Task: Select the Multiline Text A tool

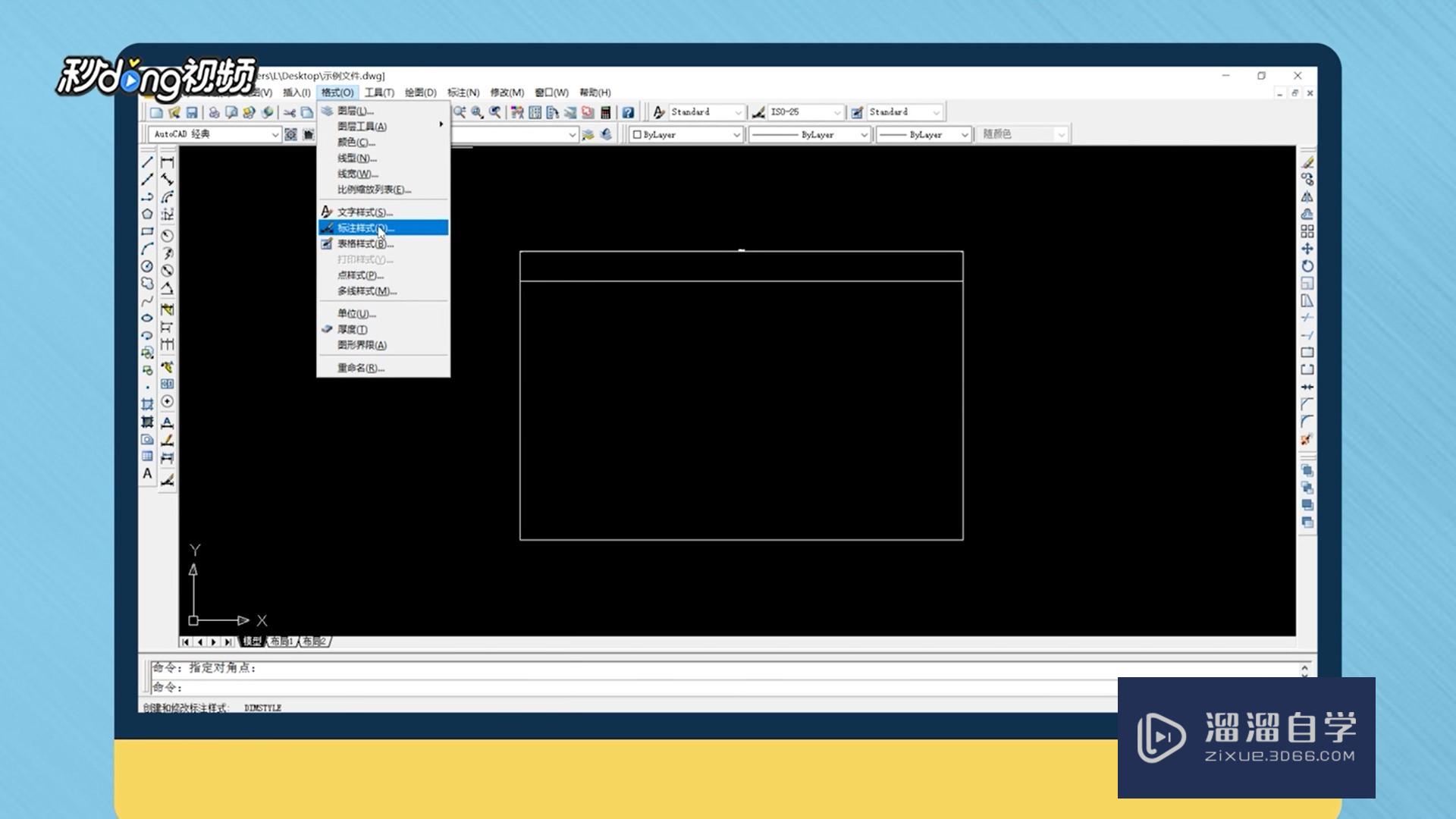Action: click(x=147, y=473)
